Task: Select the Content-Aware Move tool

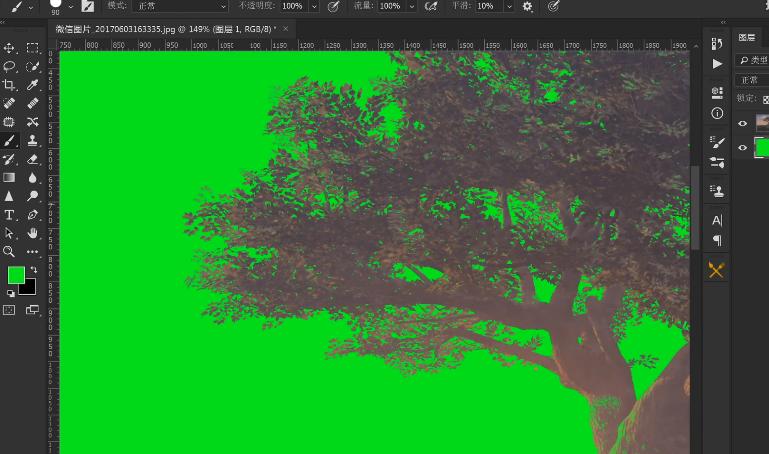Action: pos(32,122)
